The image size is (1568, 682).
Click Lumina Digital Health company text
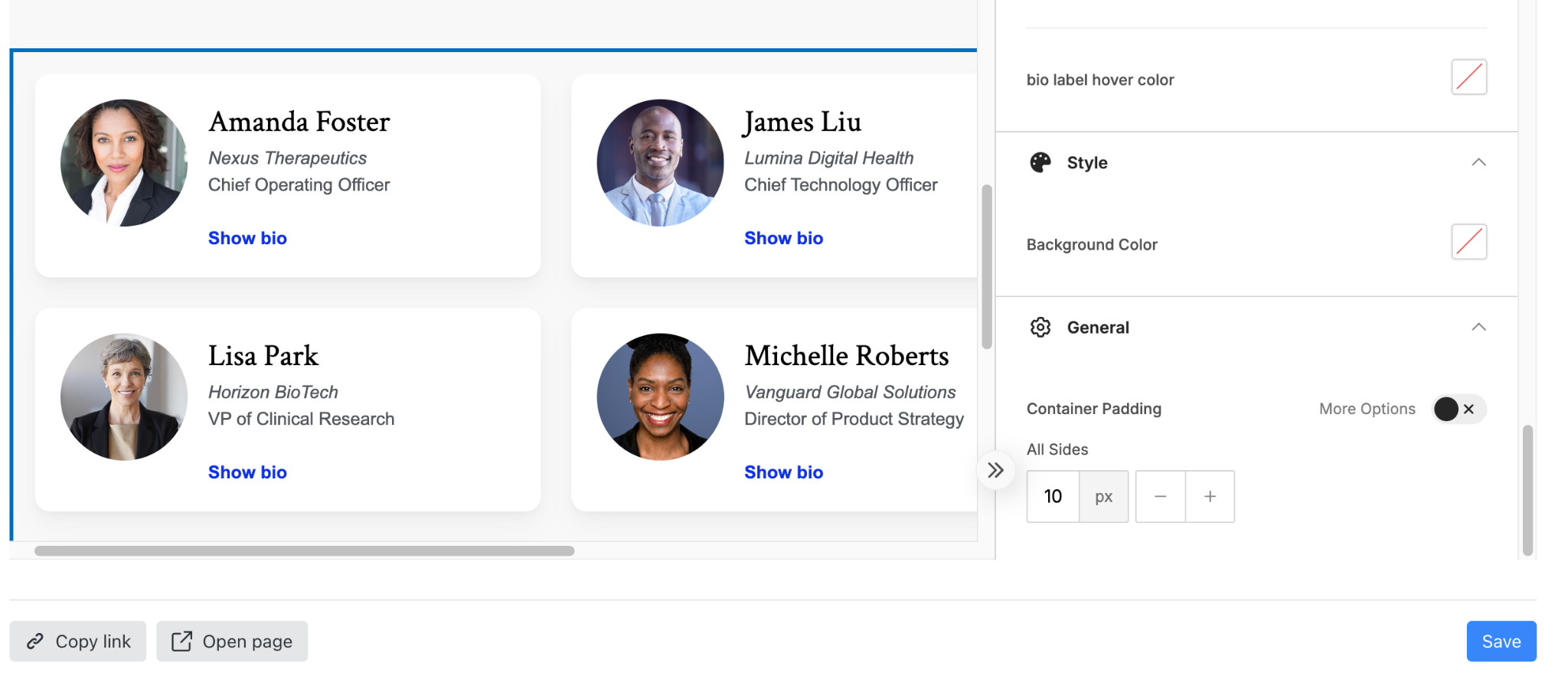(x=829, y=158)
